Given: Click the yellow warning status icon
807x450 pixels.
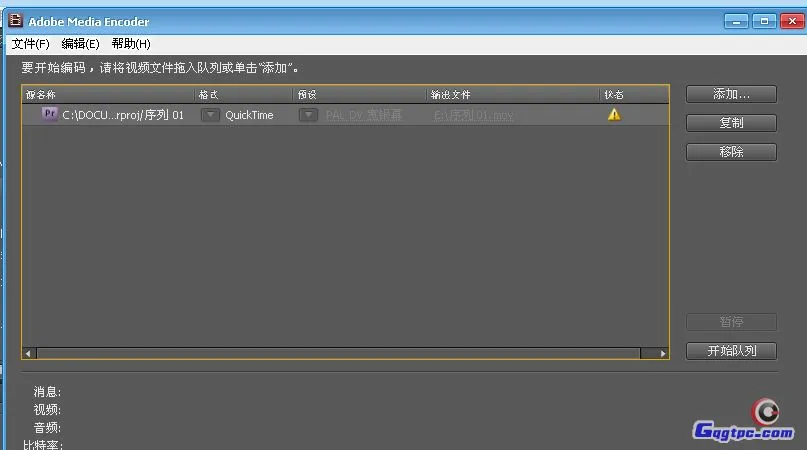Looking at the screenshot, I should [614, 114].
